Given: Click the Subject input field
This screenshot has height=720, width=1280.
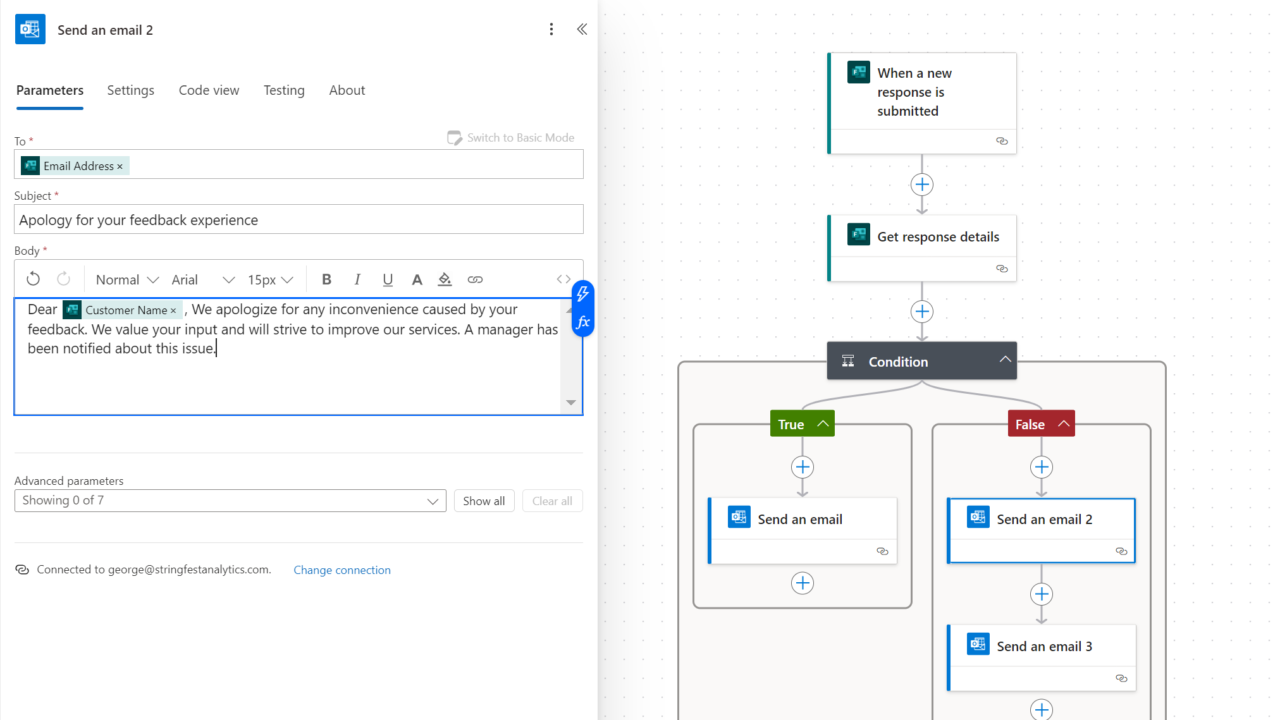Looking at the screenshot, I should pyautogui.click(x=299, y=220).
